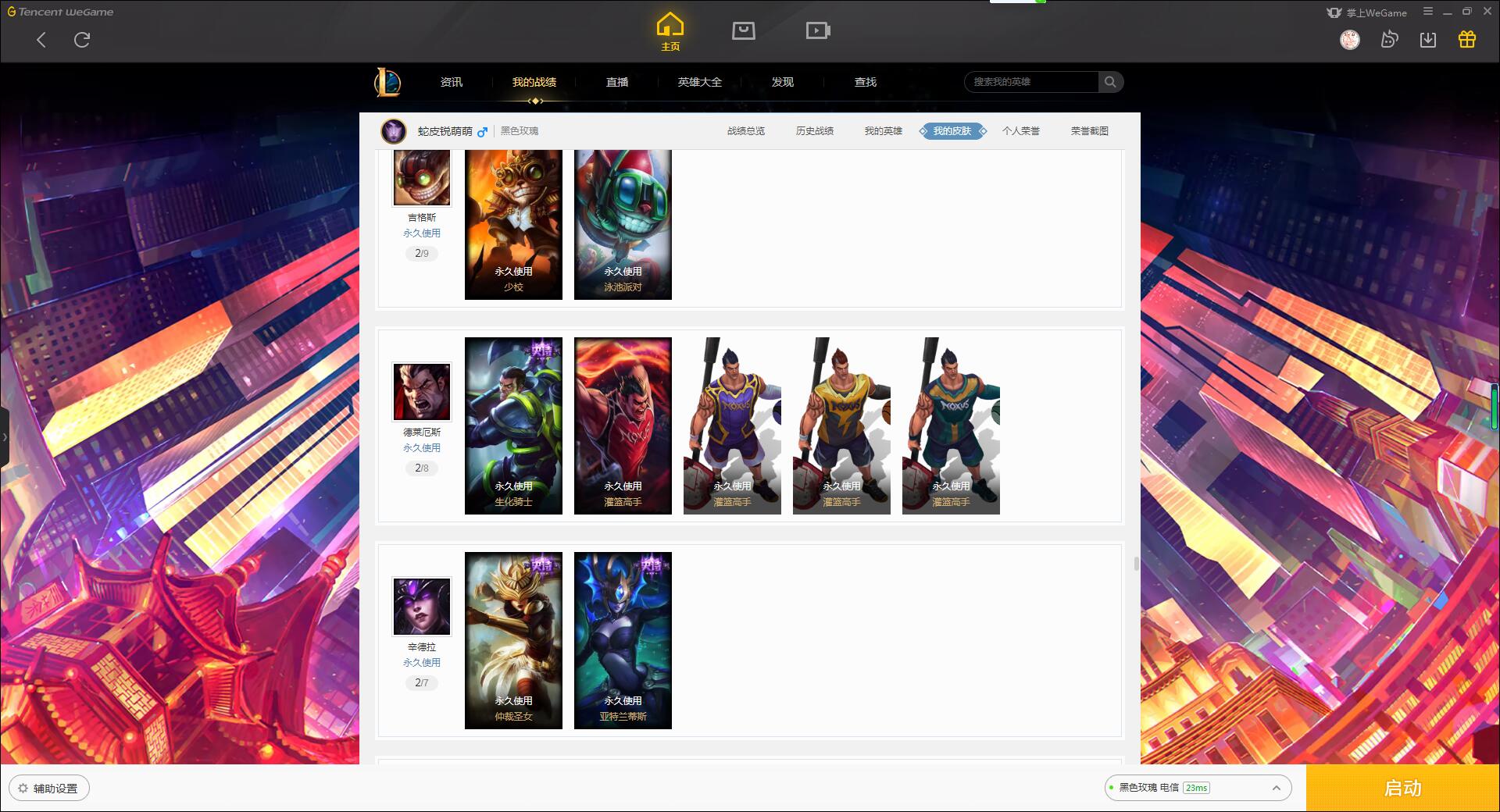Screen dimensions: 1500x812
Task: Click the 搜索我的英雄 search field
Action: pyautogui.click(x=1032, y=82)
